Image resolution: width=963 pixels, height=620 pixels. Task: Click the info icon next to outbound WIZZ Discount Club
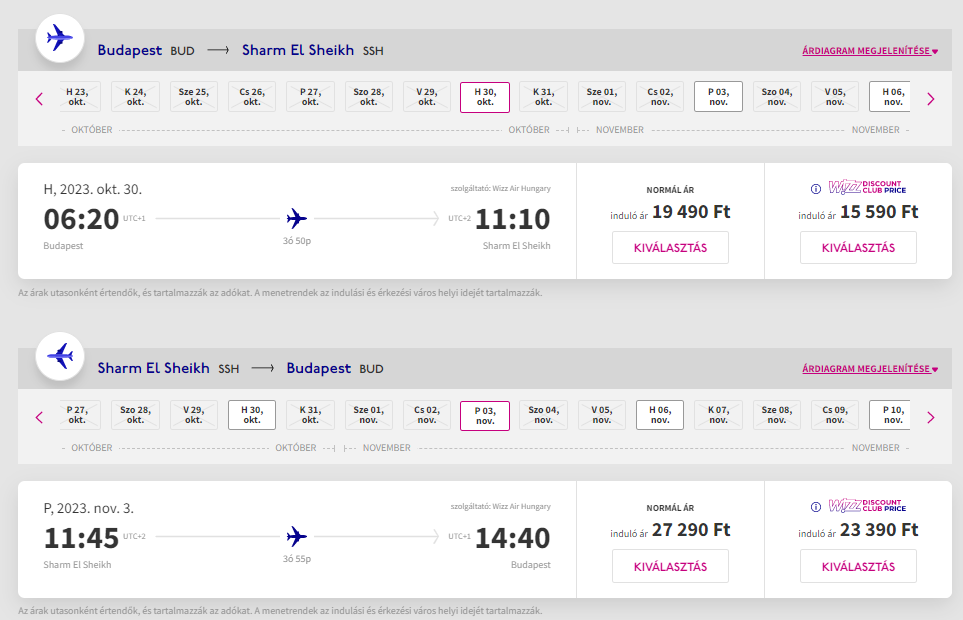point(815,188)
